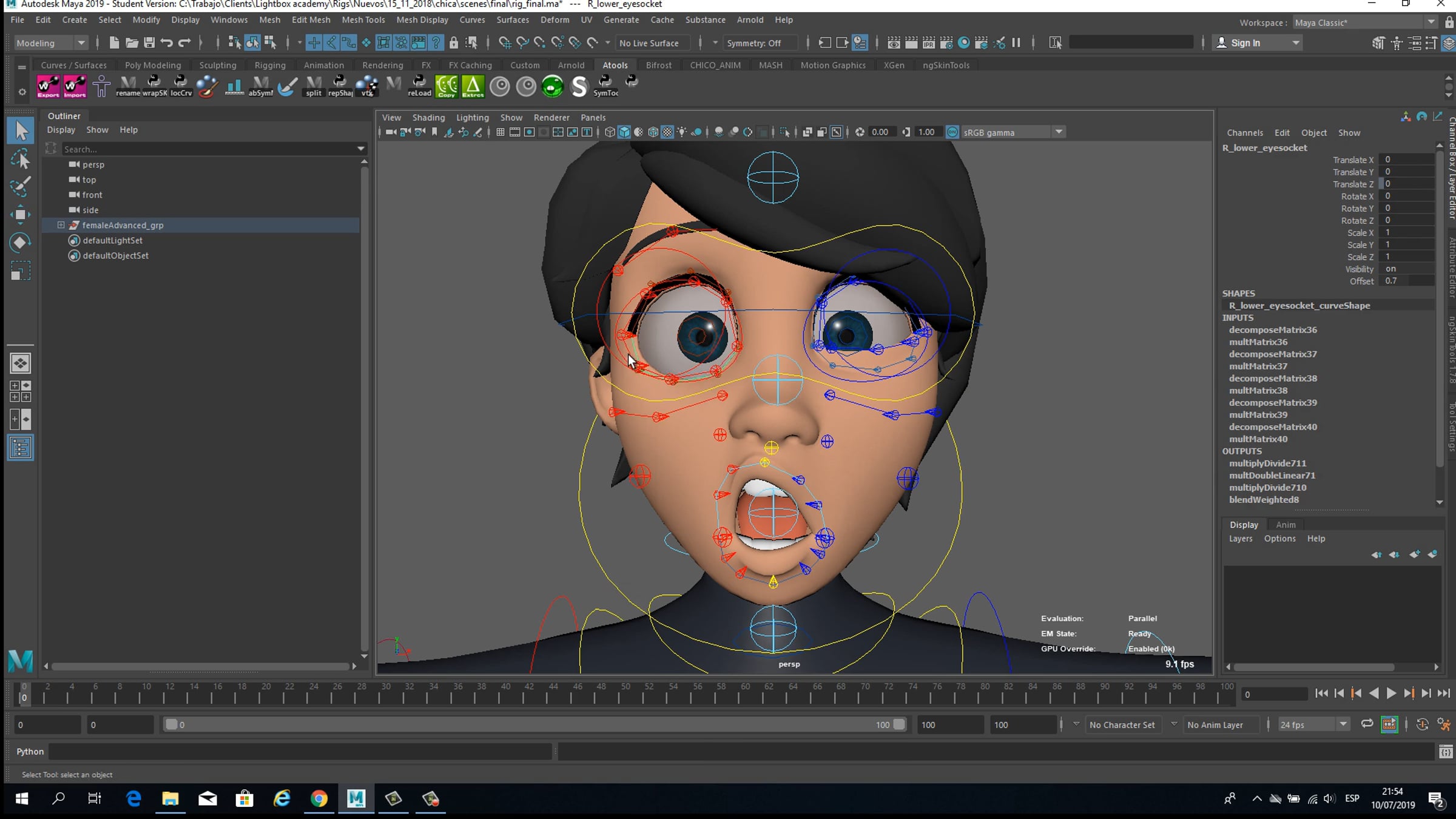The height and width of the screenshot is (819, 1456).
Task: Toggle viewport textured display
Action: (x=668, y=132)
